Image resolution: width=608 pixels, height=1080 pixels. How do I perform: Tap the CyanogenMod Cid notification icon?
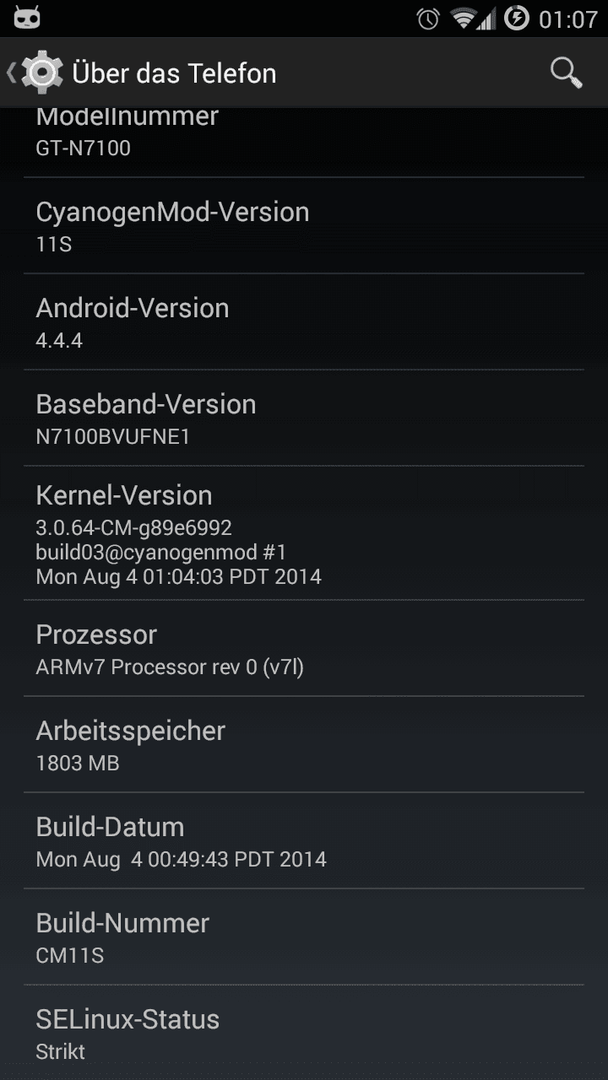[26, 18]
